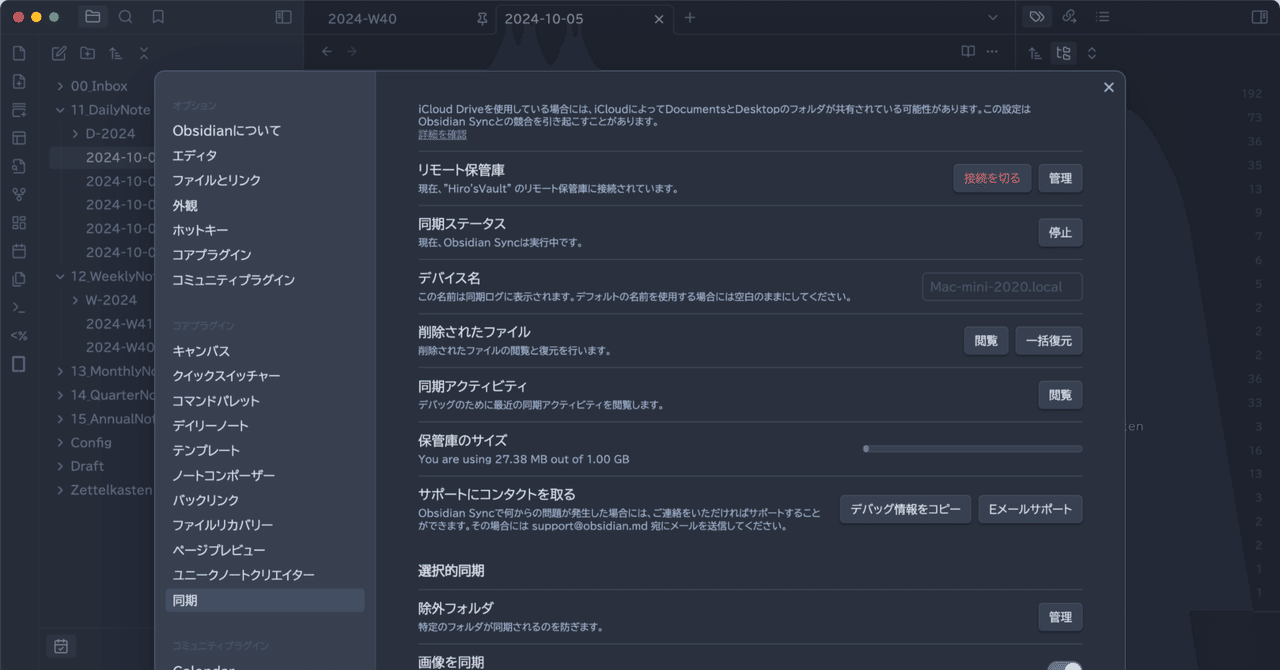Image resolution: width=1280 pixels, height=670 pixels.
Task: Open the graph view from left ribbon
Action: pos(18,195)
